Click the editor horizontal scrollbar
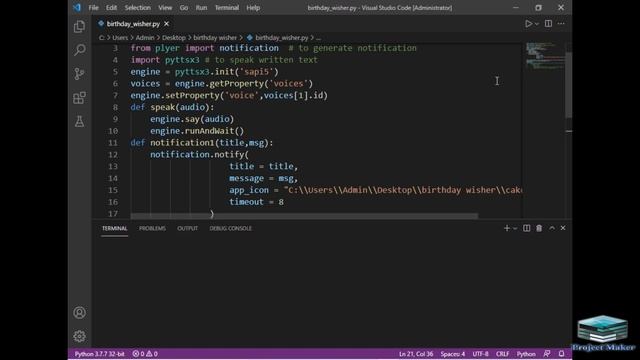The image size is (640, 360). click(x=304, y=216)
